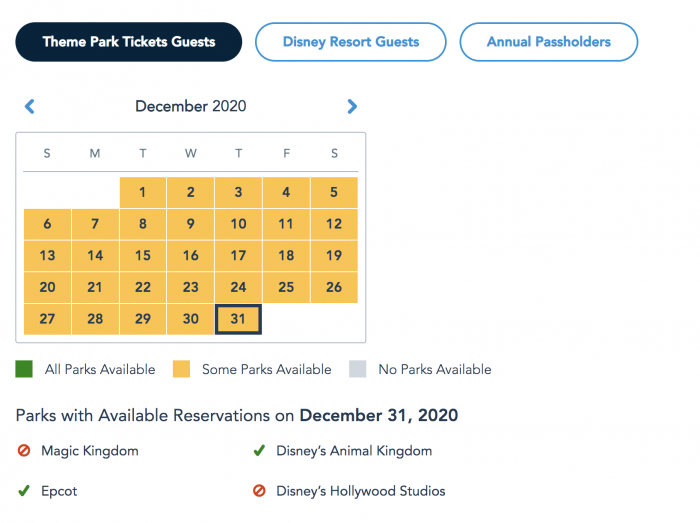Go to previous month arrow

[x=30, y=106]
